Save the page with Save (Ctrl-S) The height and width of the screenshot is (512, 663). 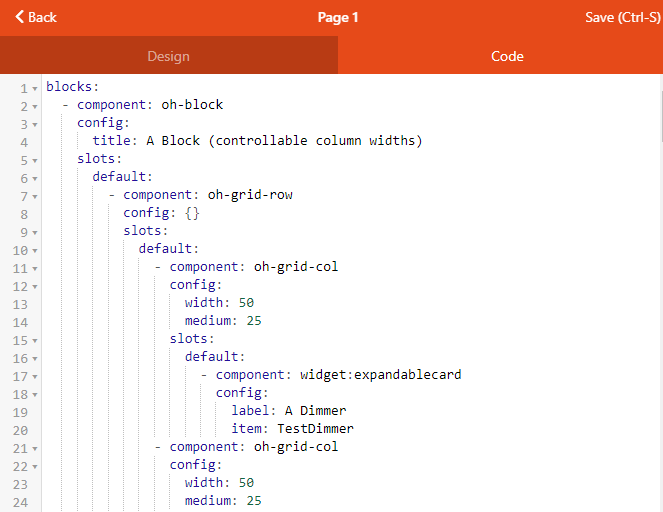point(620,17)
